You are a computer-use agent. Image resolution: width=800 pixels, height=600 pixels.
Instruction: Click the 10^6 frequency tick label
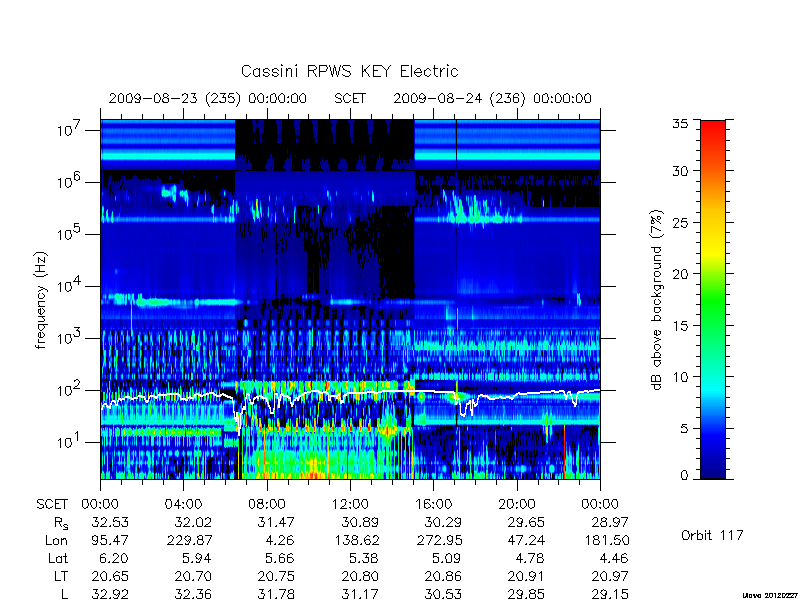[x=70, y=181]
